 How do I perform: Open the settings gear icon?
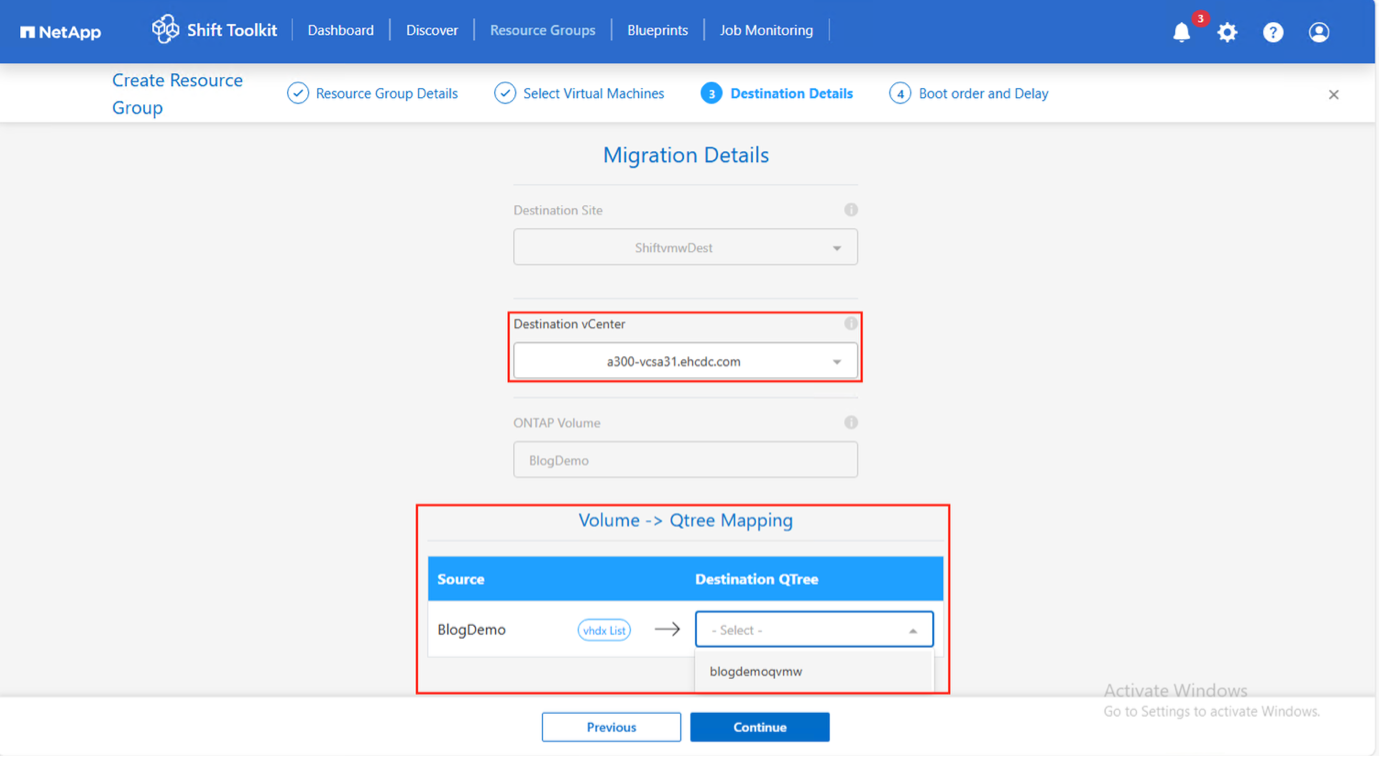1227,32
